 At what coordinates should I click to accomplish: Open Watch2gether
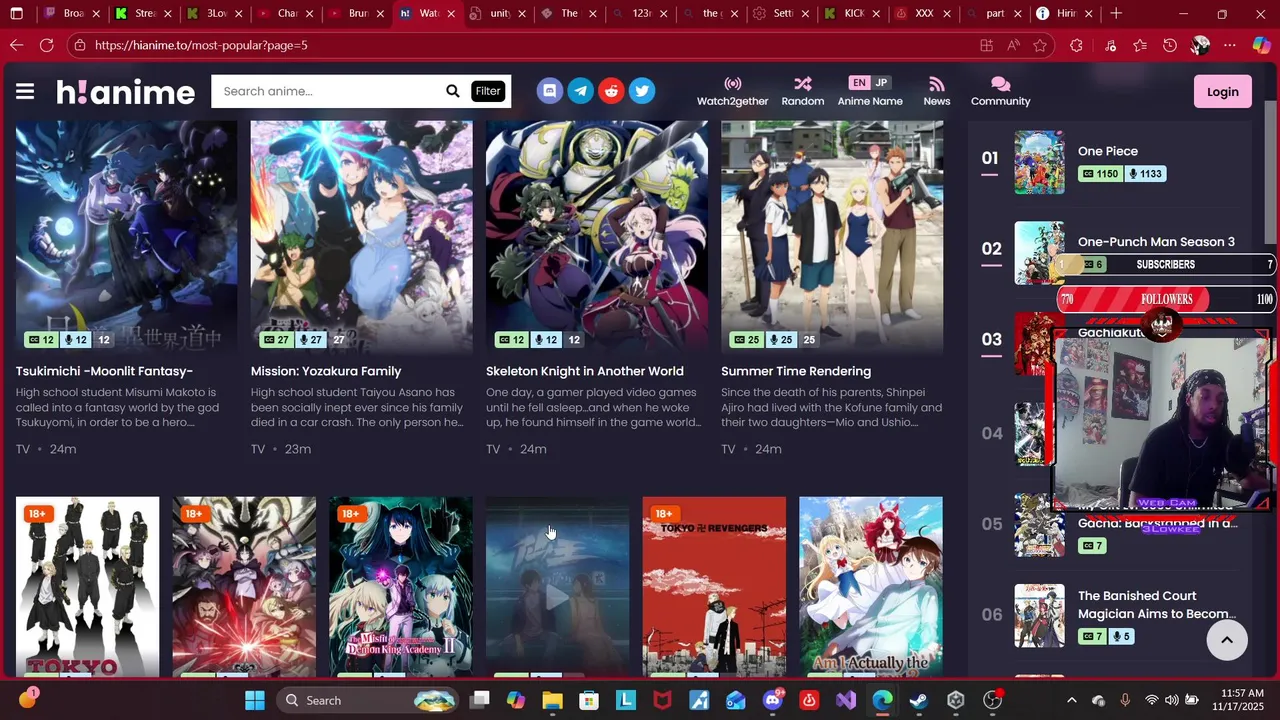tap(732, 91)
